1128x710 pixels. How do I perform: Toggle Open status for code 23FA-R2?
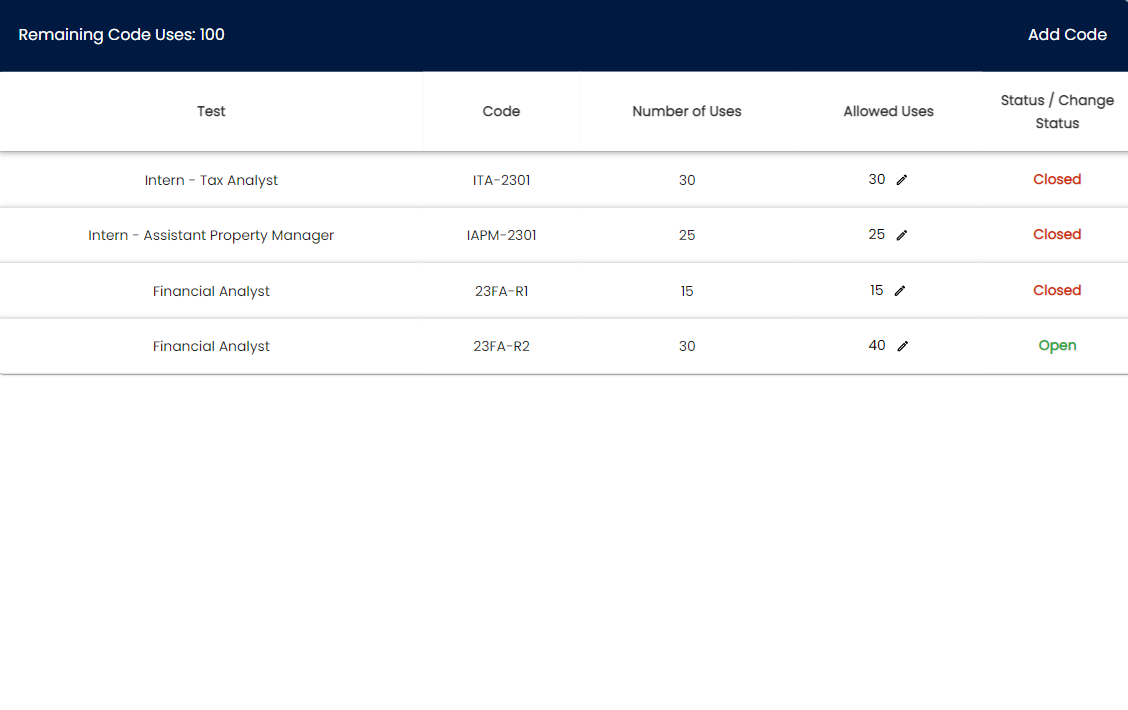pos(1057,346)
